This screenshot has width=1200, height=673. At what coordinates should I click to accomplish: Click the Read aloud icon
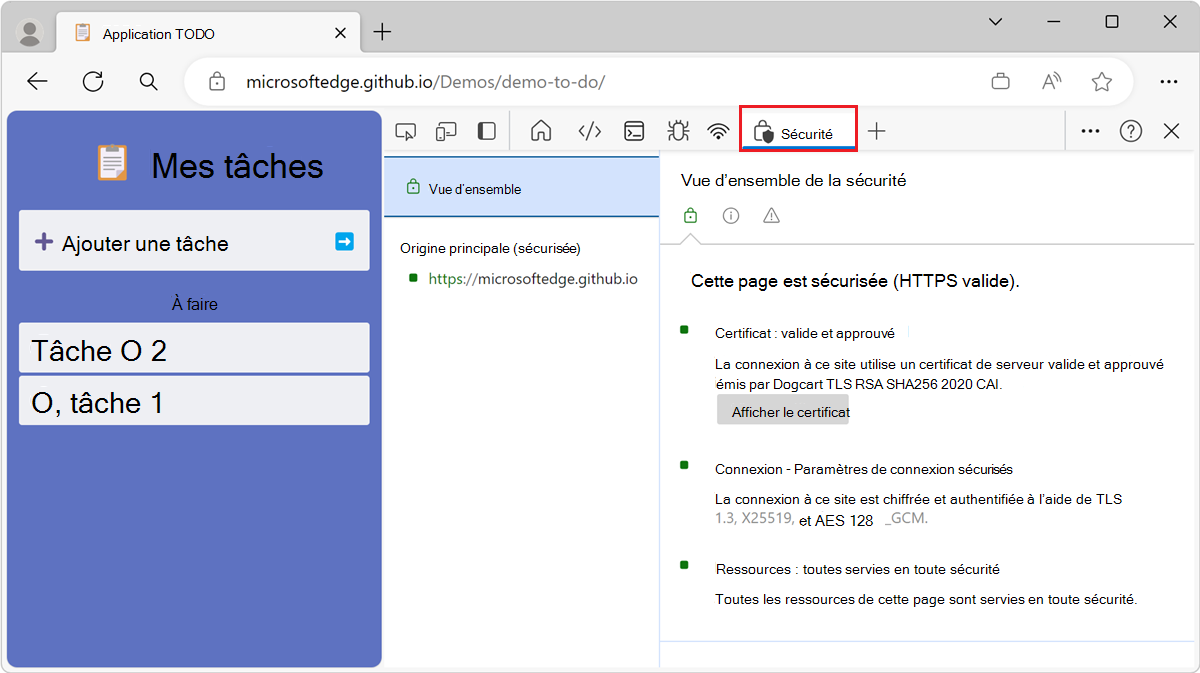pyautogui.click(x=1051, y=82)
